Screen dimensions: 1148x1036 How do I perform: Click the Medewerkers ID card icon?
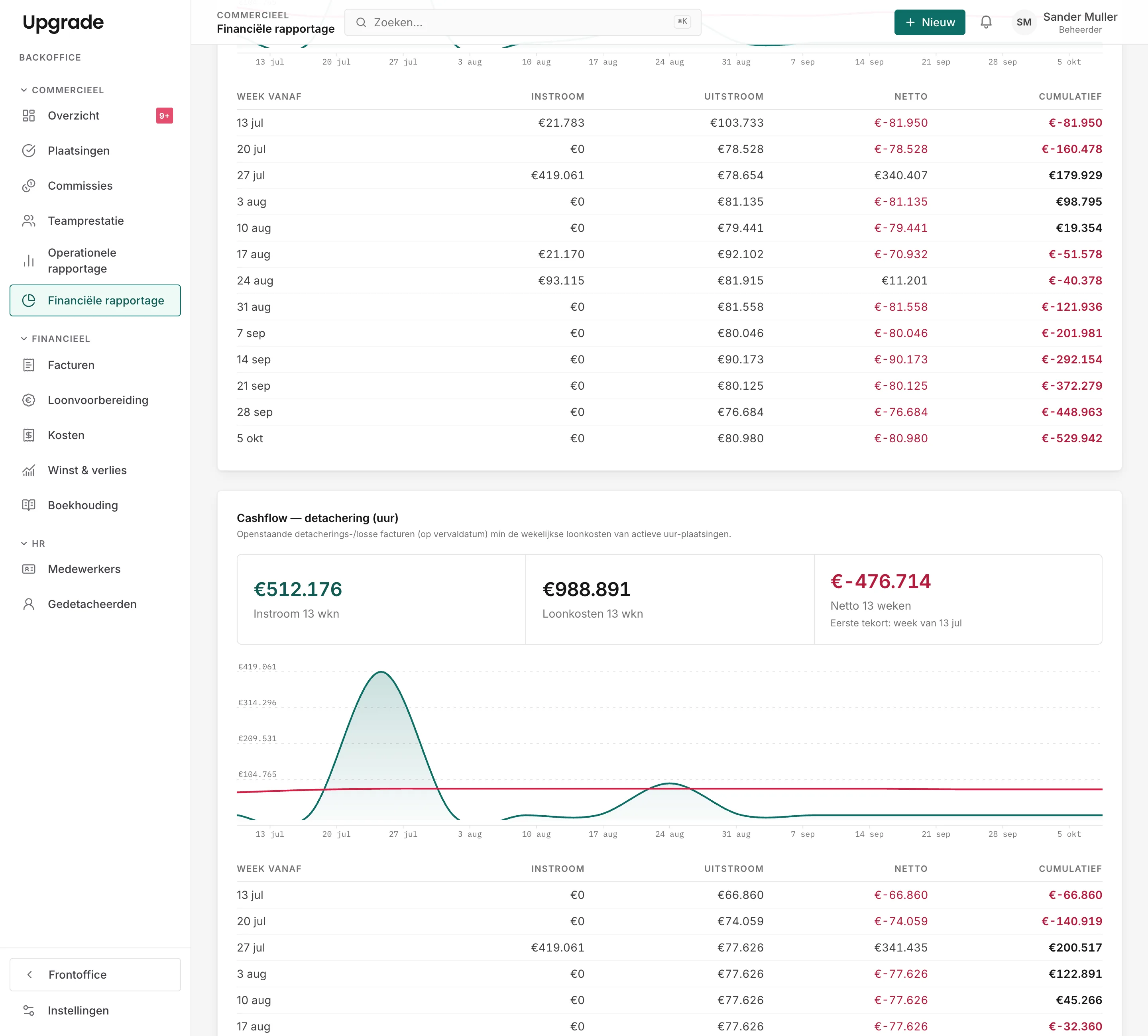pyautogui.click(x=28, y=569)
